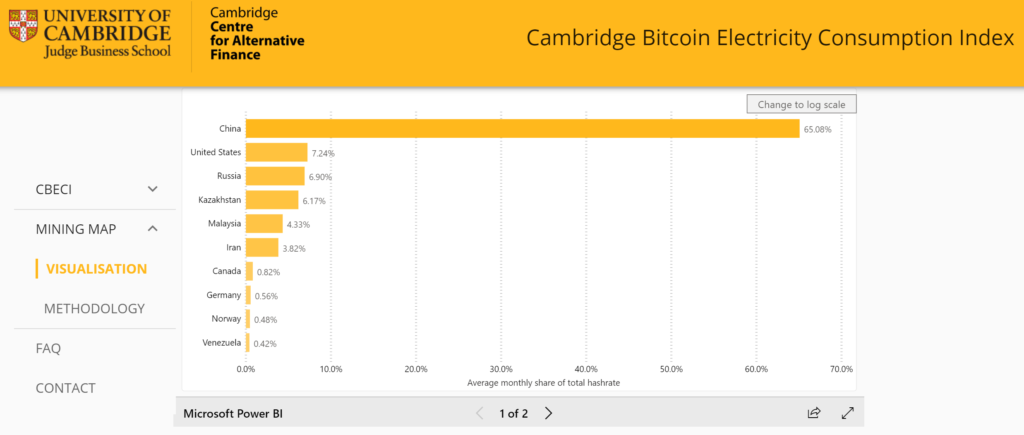The width and height of the screenshot is (1024, 435).
Task: Go to previous Power BI page
Action: coord(479,413)
